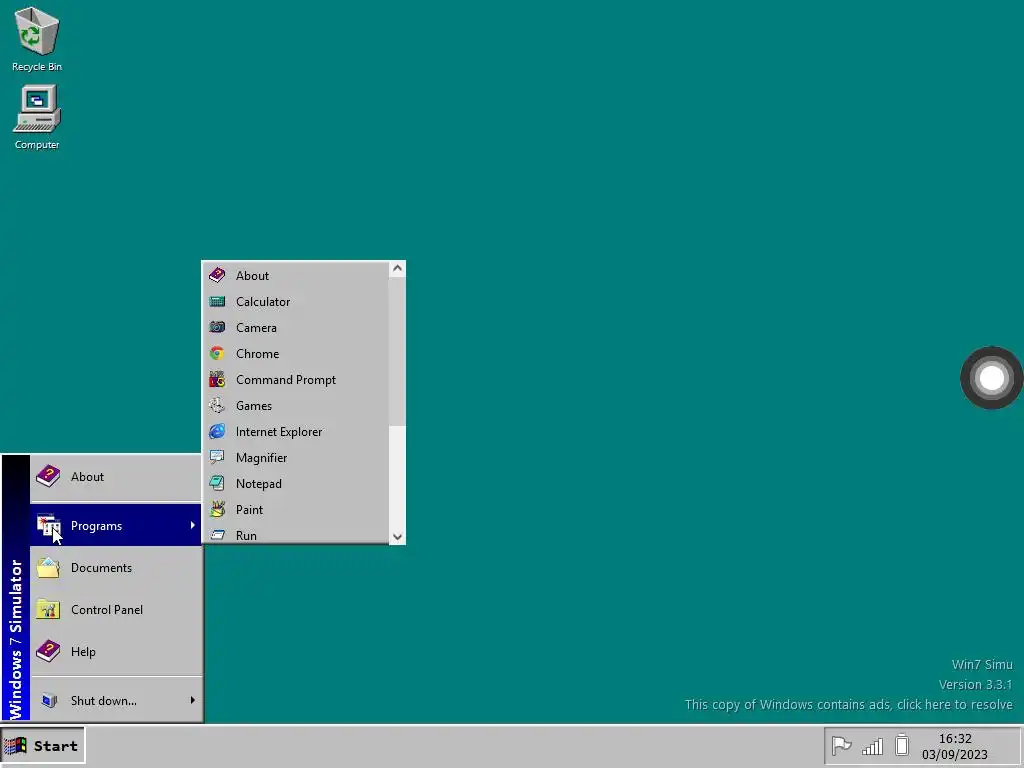Open Command Prompt from Programs list
The image size is (1024, 768).
tap(296, 379)
